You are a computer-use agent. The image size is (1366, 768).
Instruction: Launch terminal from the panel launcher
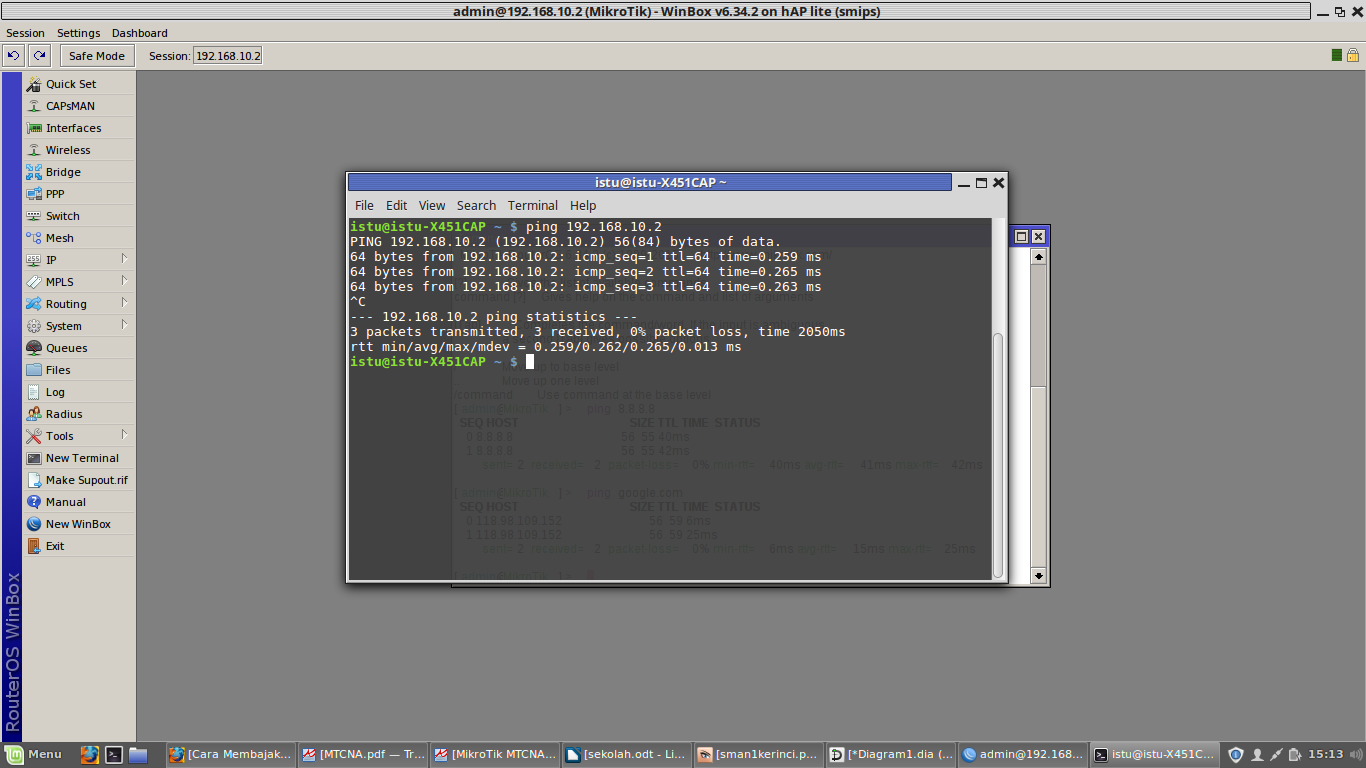[x=114, y=754]
